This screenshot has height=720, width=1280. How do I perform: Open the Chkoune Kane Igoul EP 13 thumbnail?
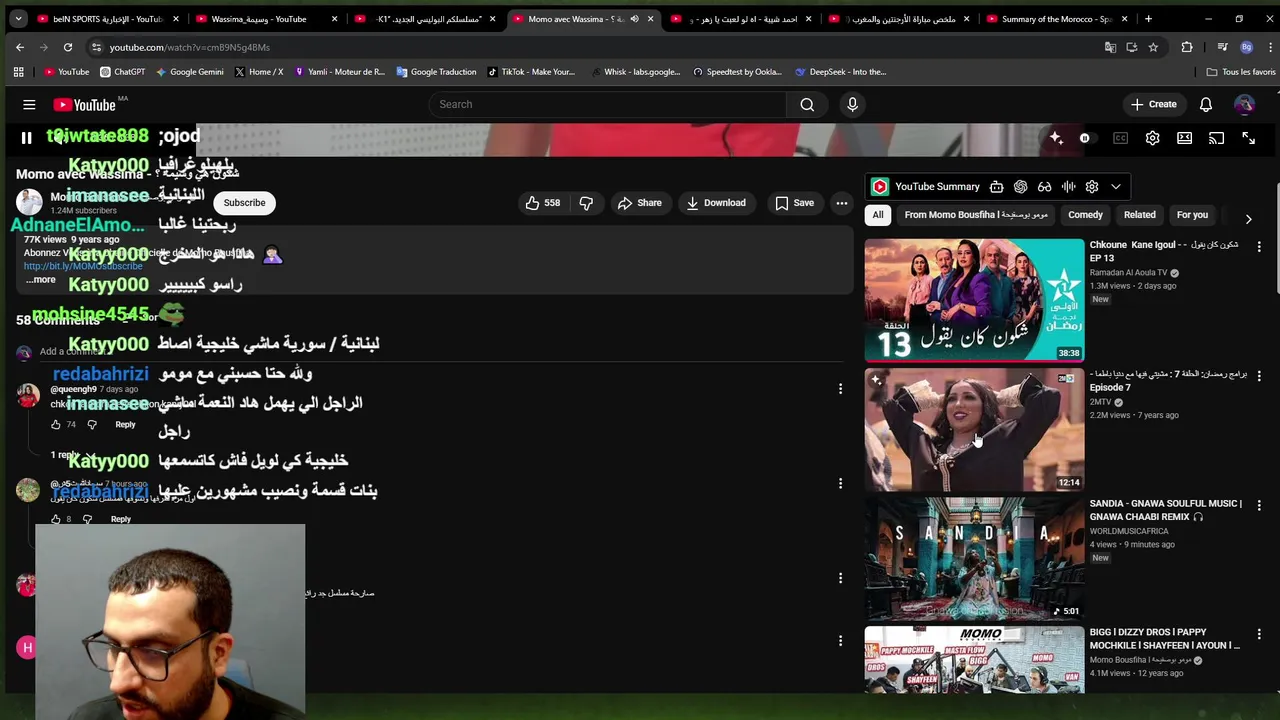tap(974, 300)
